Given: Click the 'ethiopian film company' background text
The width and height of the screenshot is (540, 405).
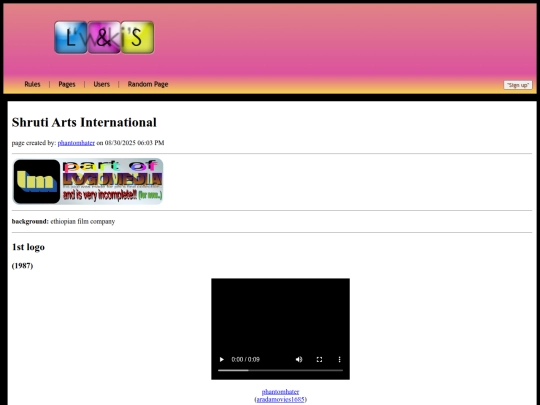Looking at the screenshot, I should click(x=83, y=221).
